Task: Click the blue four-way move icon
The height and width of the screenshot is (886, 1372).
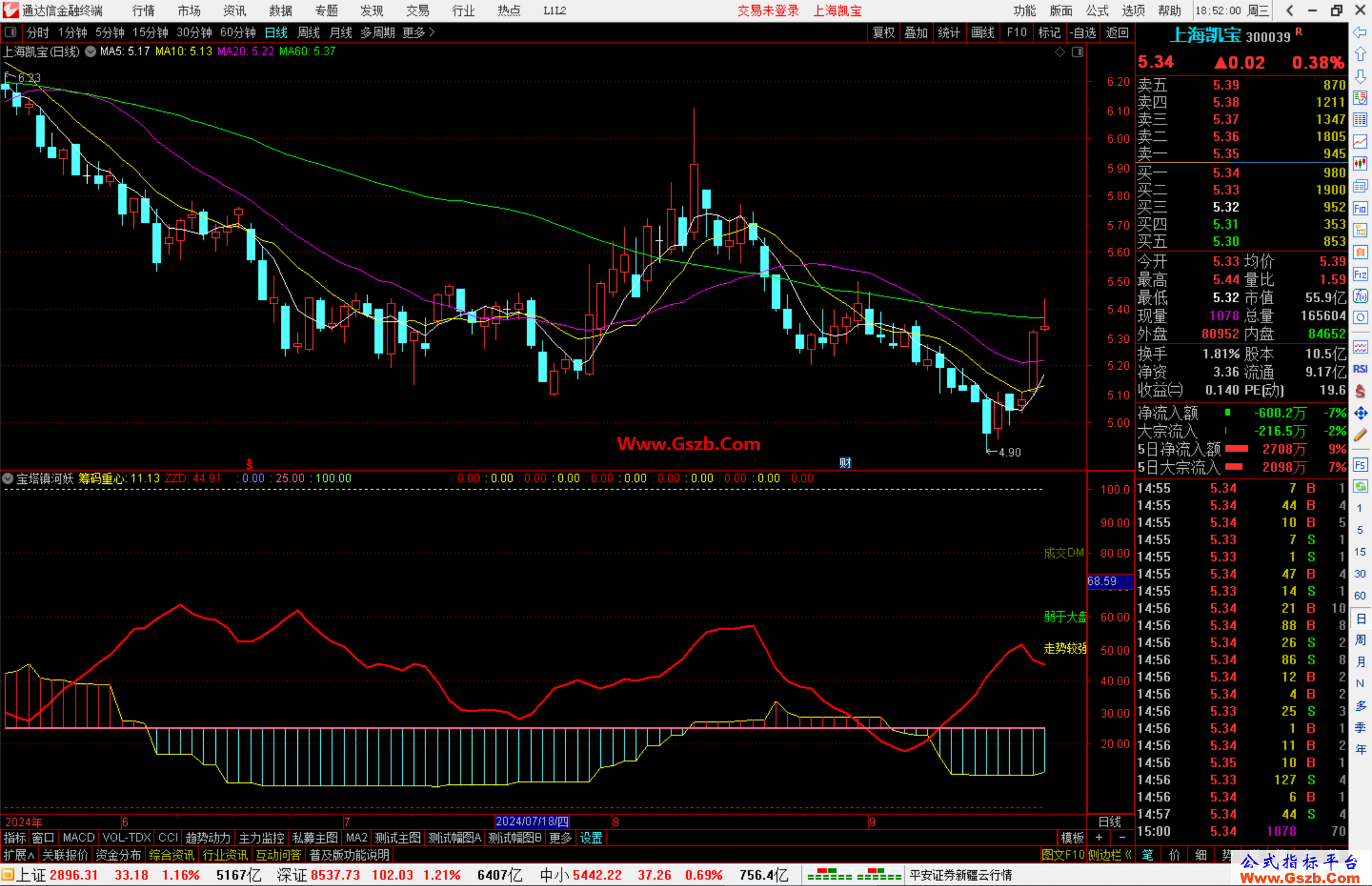Action: (1360, 413)
